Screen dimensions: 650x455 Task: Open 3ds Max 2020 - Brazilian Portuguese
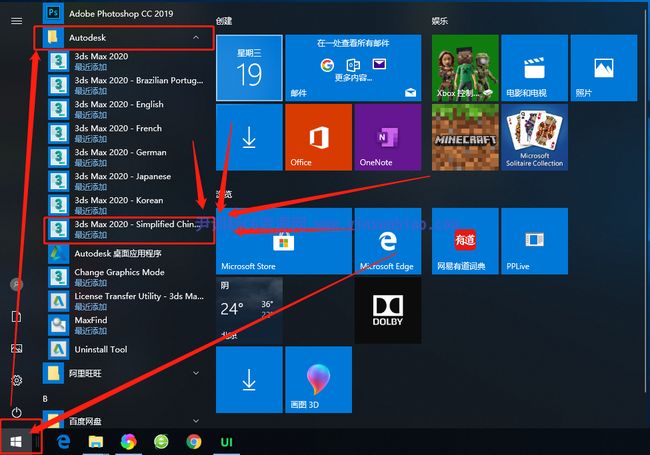[129, 85]
